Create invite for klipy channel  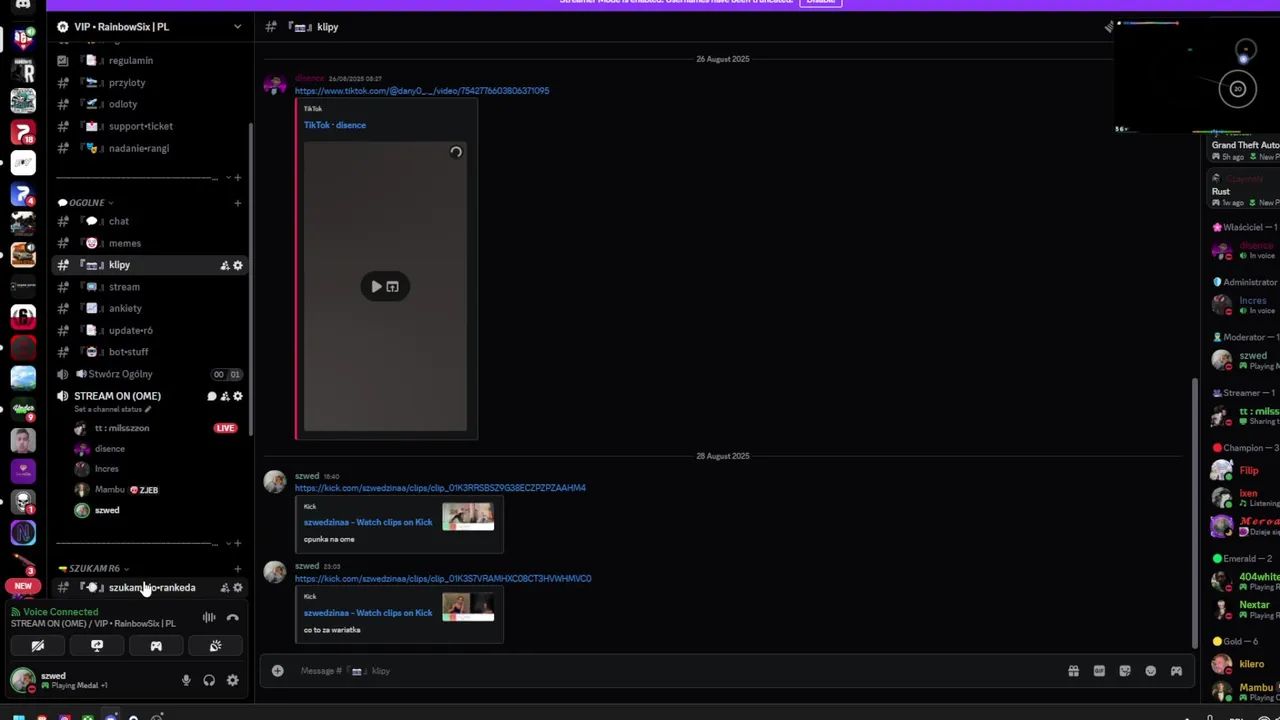coord(224,265)
